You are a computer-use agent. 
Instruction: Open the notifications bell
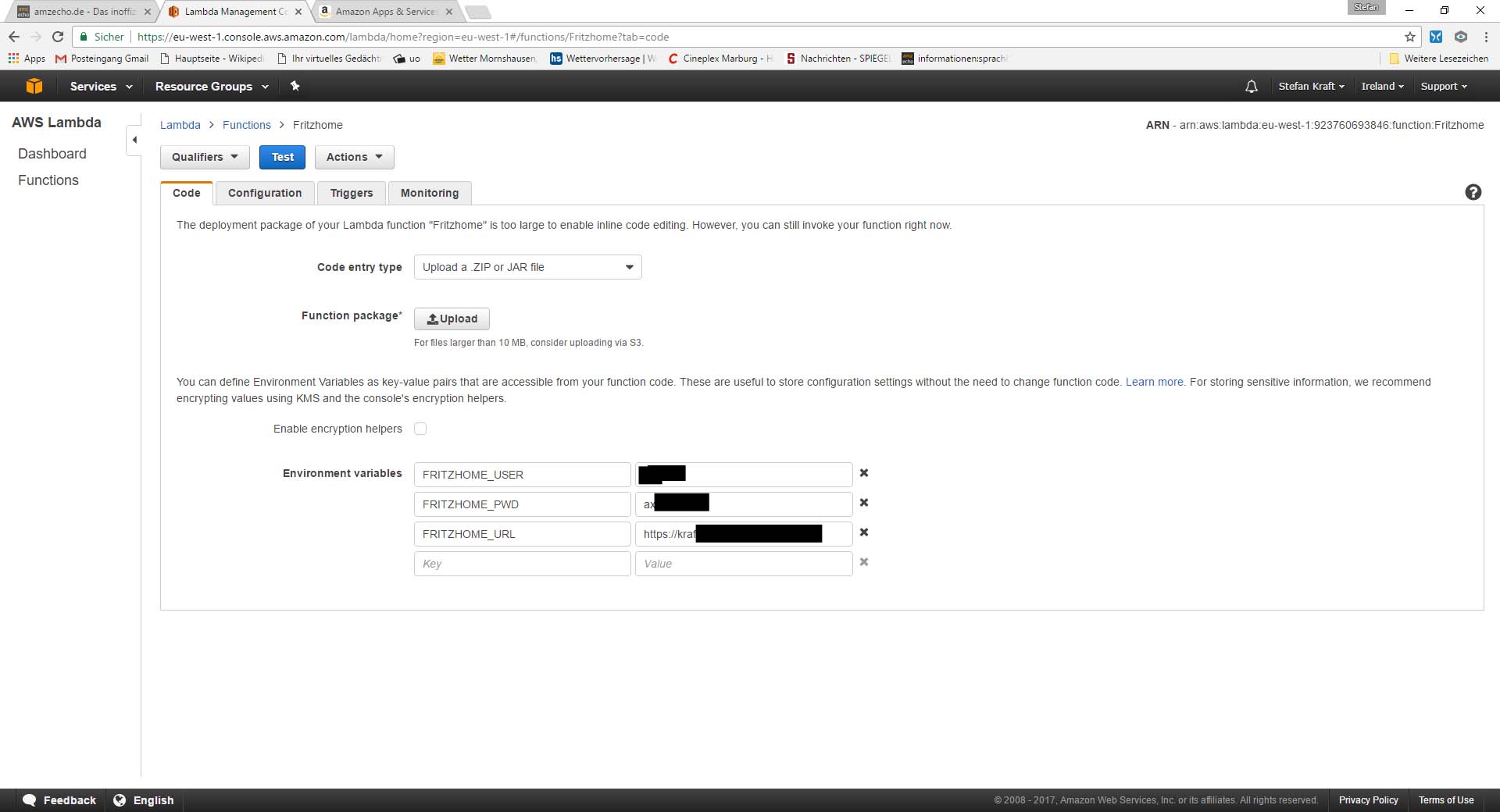(1251, 86)
